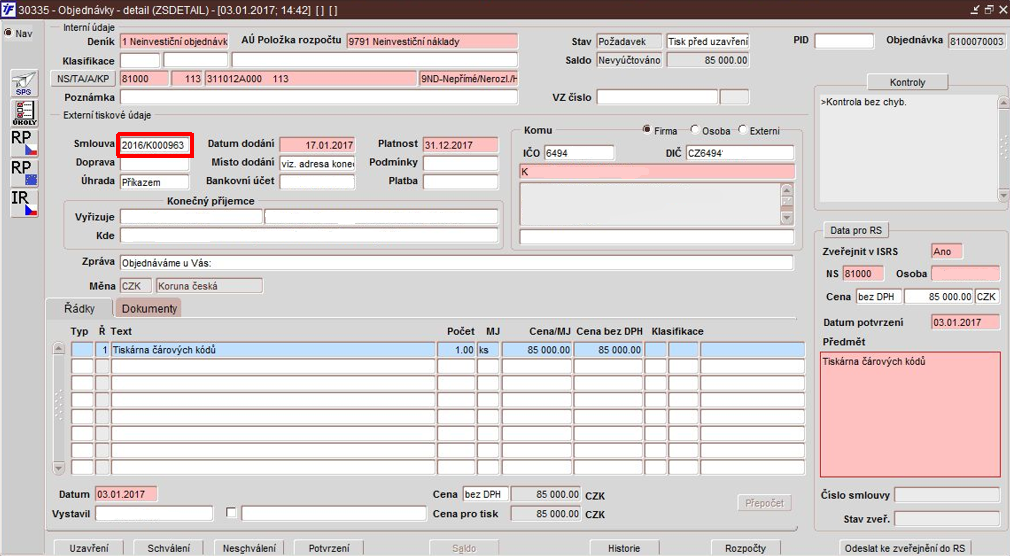
Task: Select the Osoba radio button
Action: click(694, 130)
